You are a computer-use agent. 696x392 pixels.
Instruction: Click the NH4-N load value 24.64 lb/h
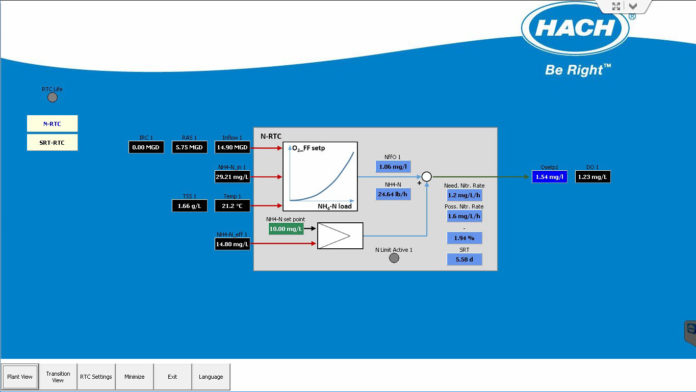coord(393,194)
